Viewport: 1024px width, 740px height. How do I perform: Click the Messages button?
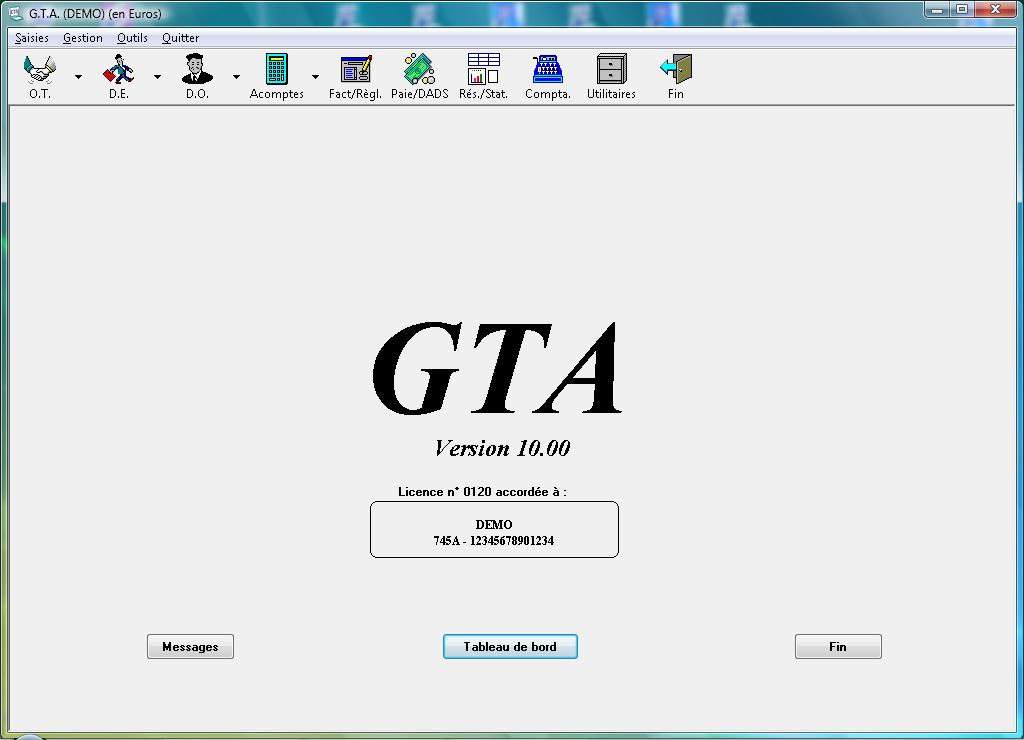pos(190,647)
